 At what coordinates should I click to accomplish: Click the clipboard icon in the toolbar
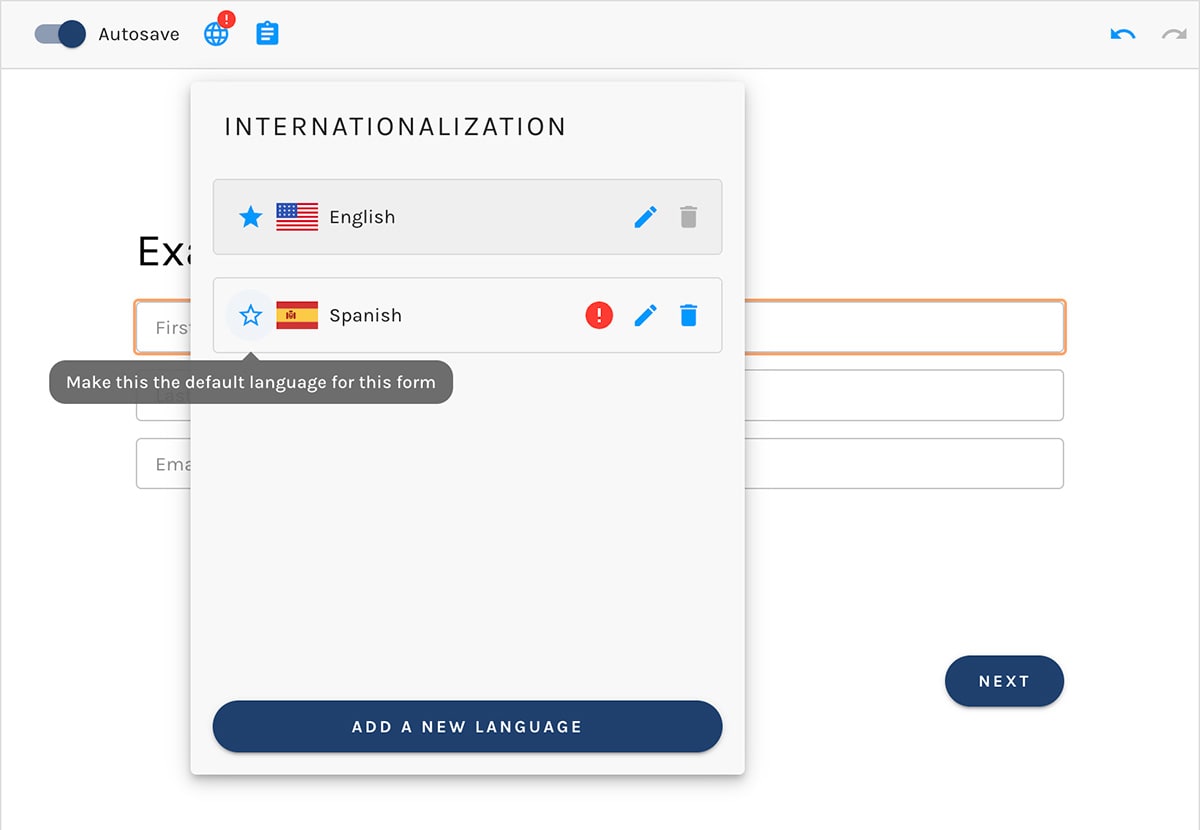pyautogui.click(x=267, y=34)
